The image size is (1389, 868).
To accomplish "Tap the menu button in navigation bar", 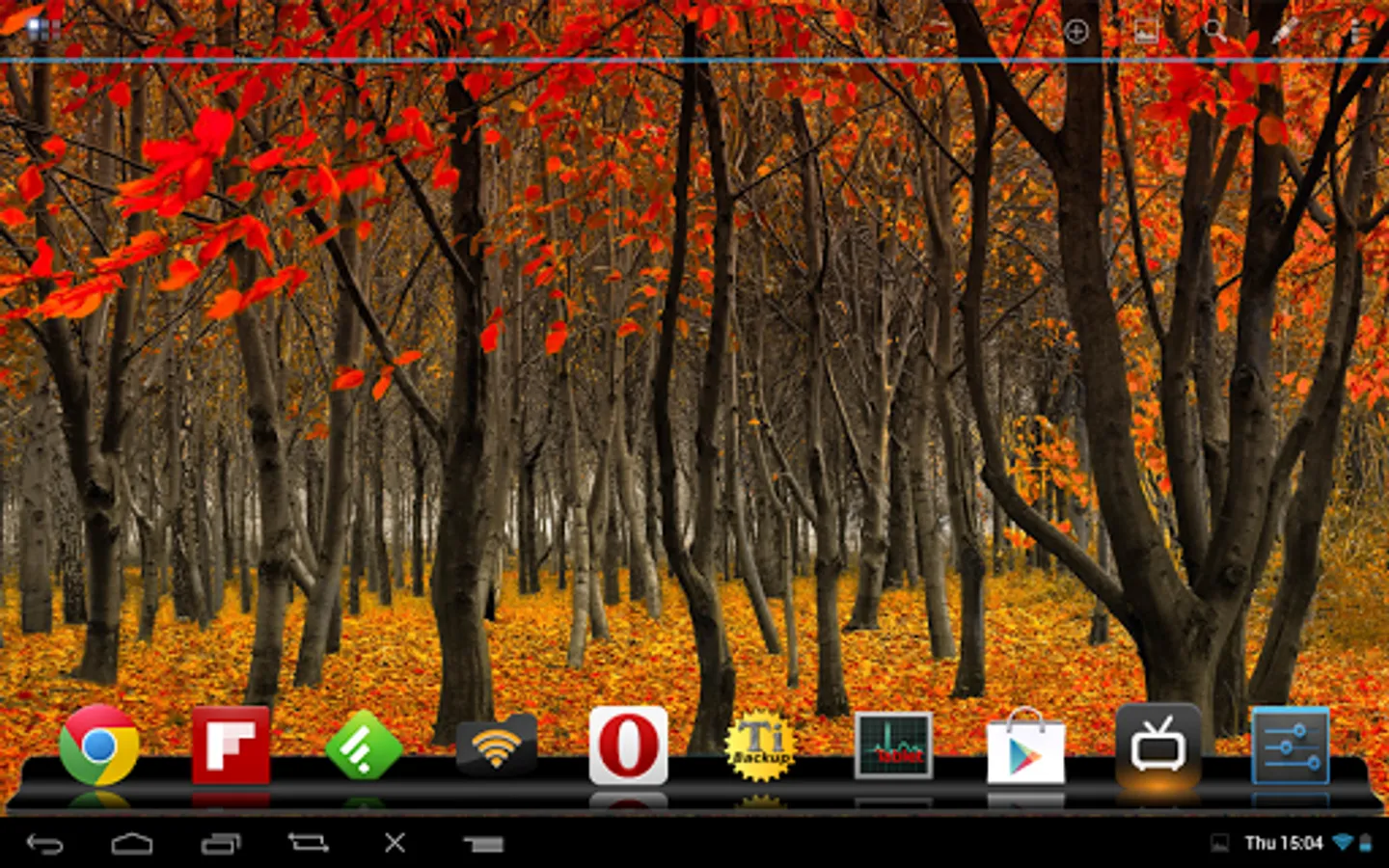I will click(x=483, y=845).
